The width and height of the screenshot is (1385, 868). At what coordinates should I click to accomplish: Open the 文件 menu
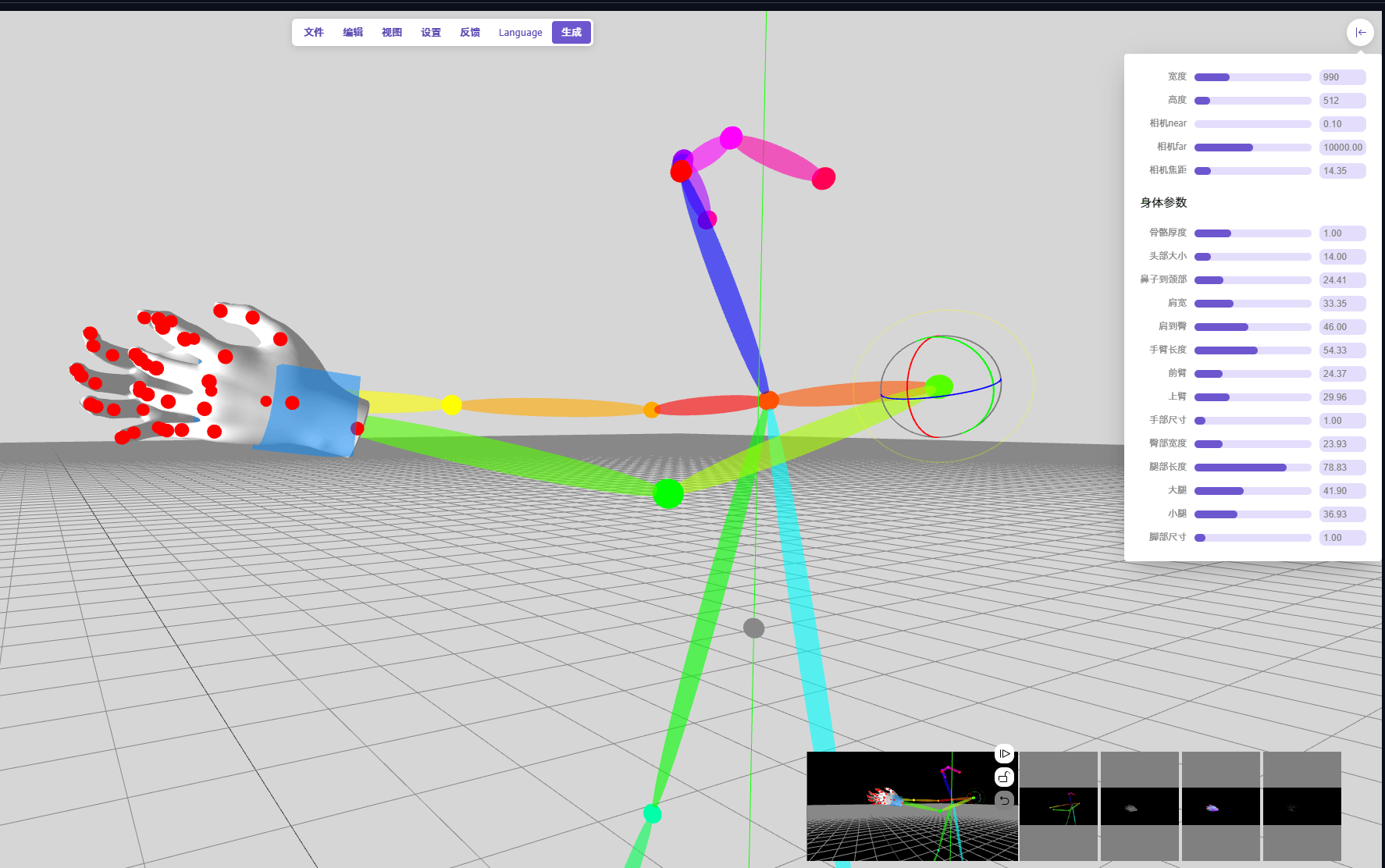(314, 32)
